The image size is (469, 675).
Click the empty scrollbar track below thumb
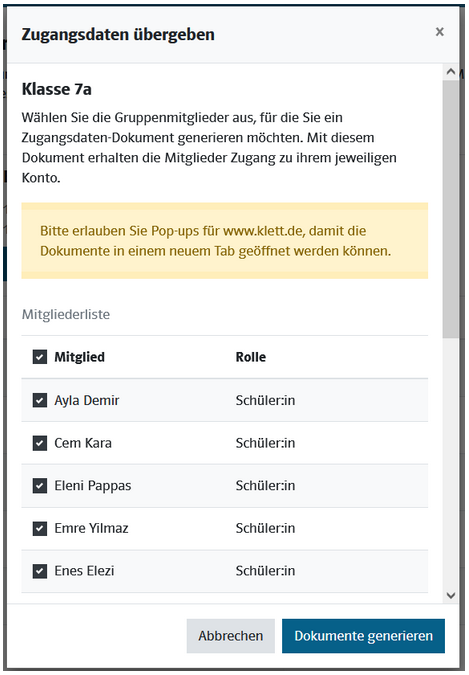pyautogui.click(x=451, y=463)
